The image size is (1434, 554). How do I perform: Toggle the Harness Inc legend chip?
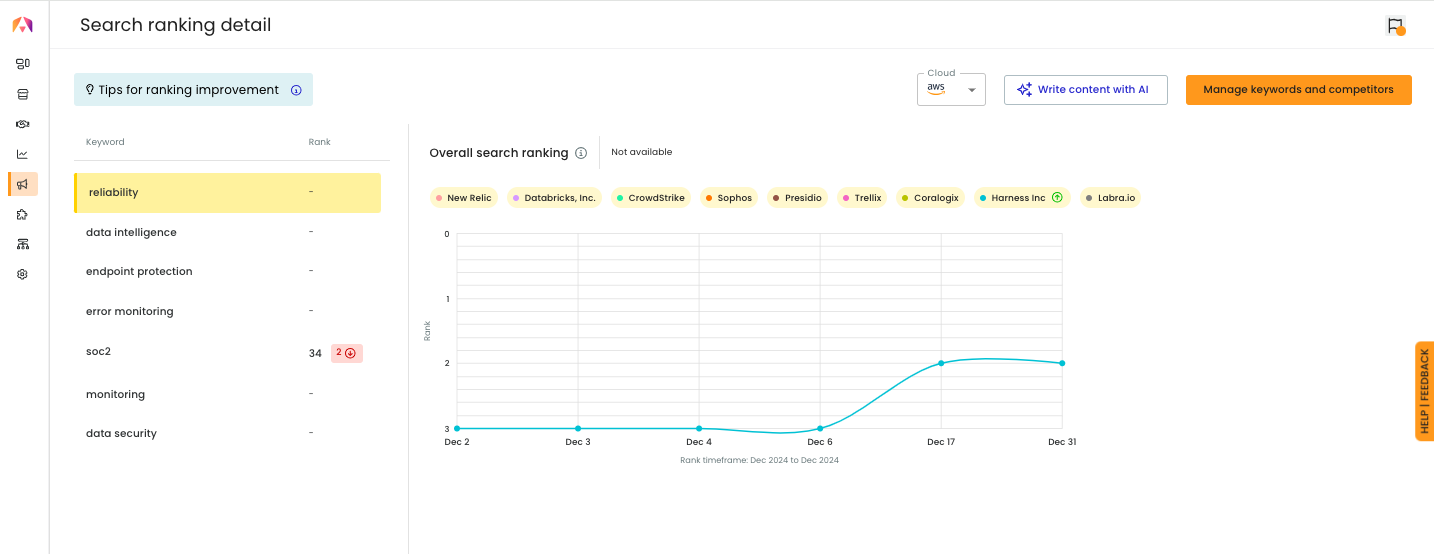tap(1022, 198)
